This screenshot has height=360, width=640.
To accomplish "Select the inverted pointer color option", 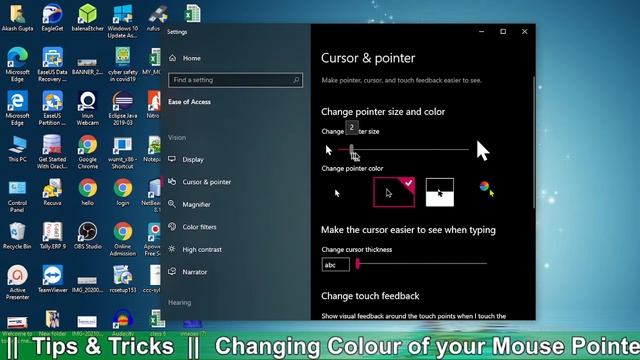I will (440, 192).
